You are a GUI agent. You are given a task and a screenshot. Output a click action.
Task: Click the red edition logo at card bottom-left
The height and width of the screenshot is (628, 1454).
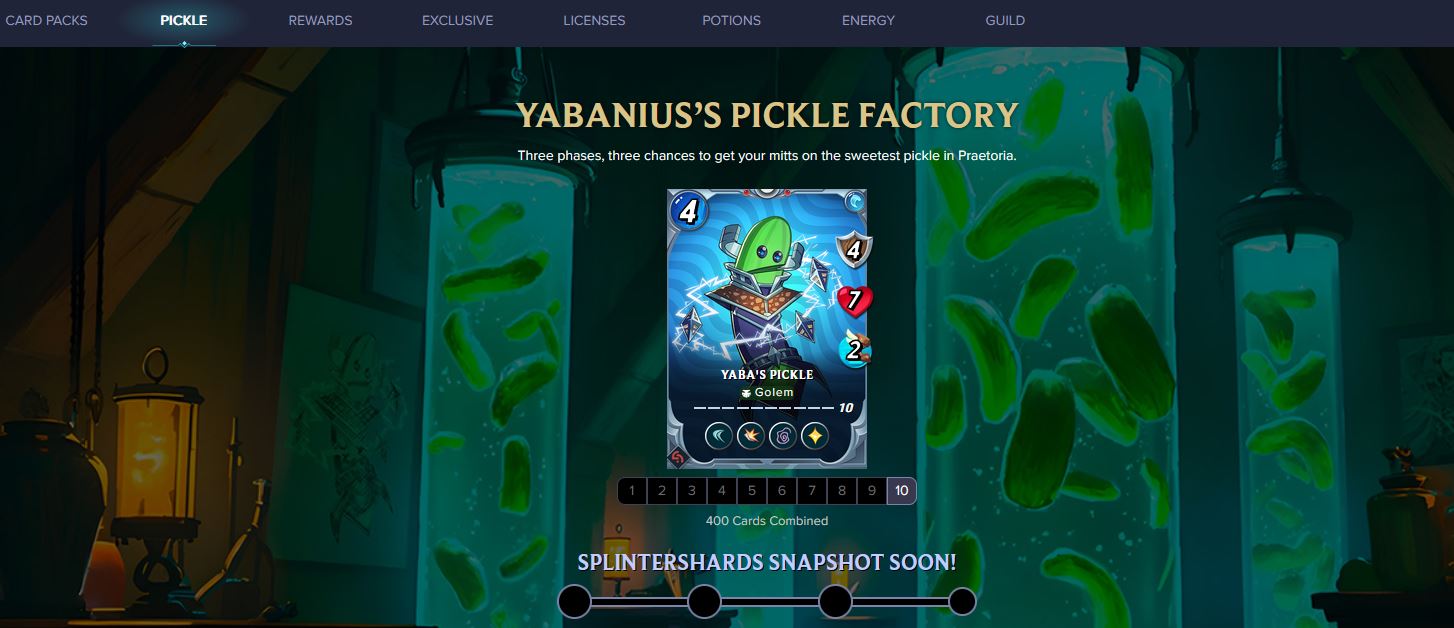pos(678,458)
